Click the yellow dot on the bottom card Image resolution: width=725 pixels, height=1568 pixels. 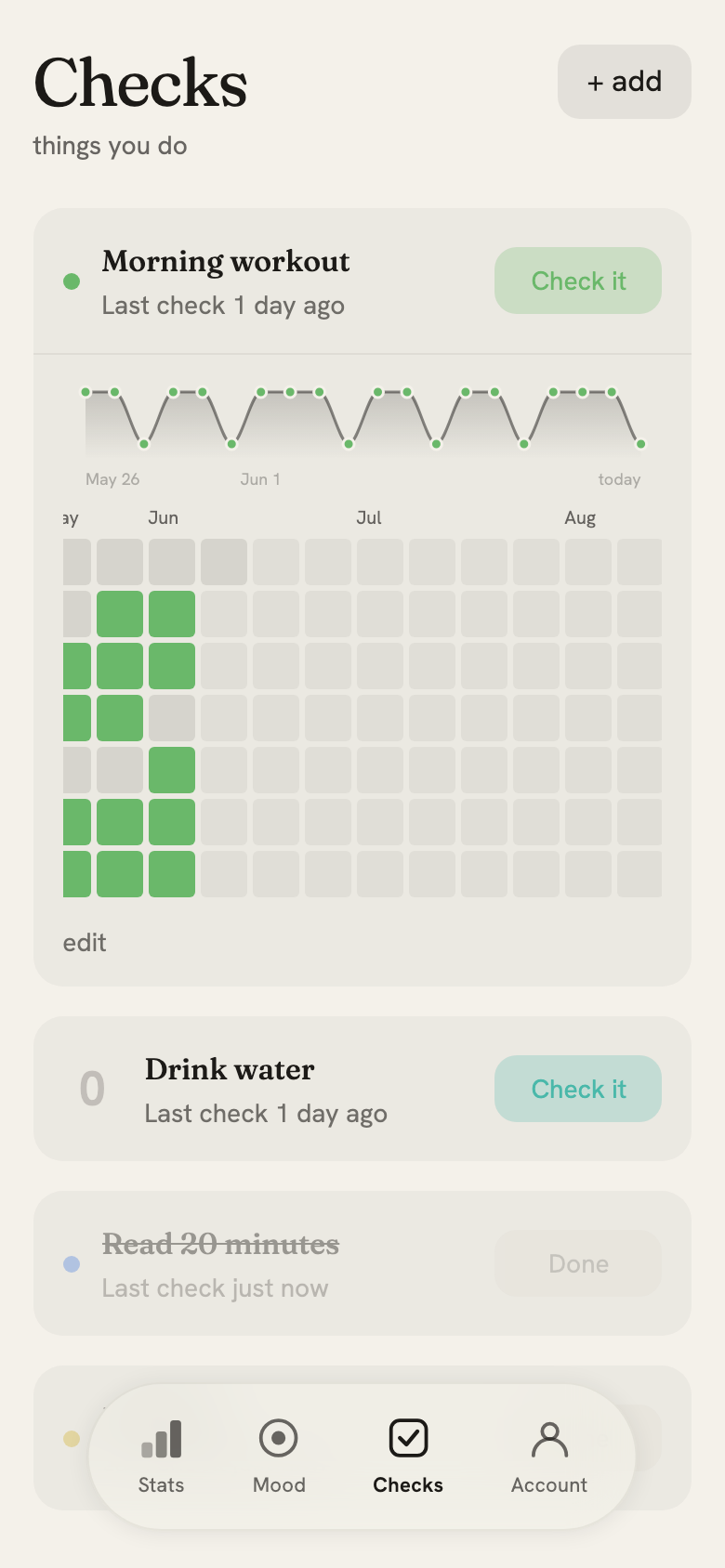pyautogui.click(x=72, y=1439)
